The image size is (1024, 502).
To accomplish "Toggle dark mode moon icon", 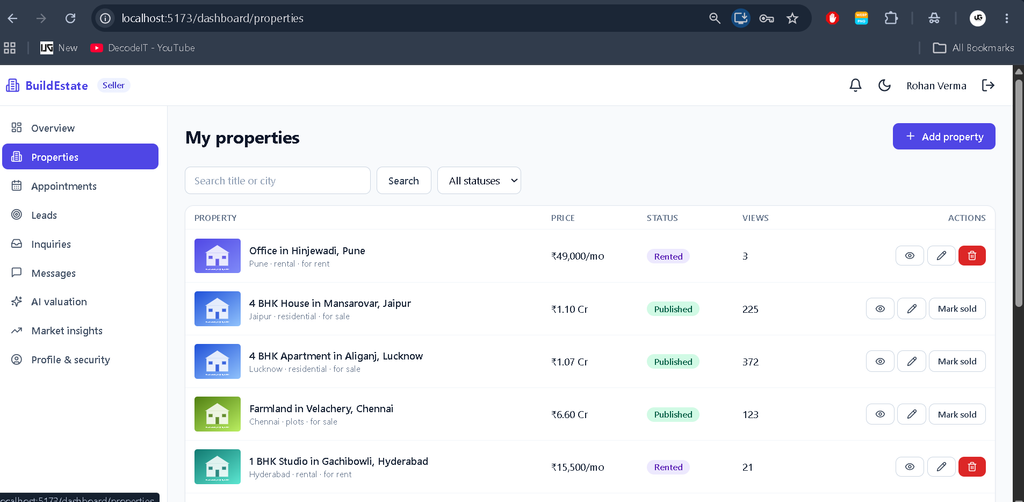I will click(884, 86).
